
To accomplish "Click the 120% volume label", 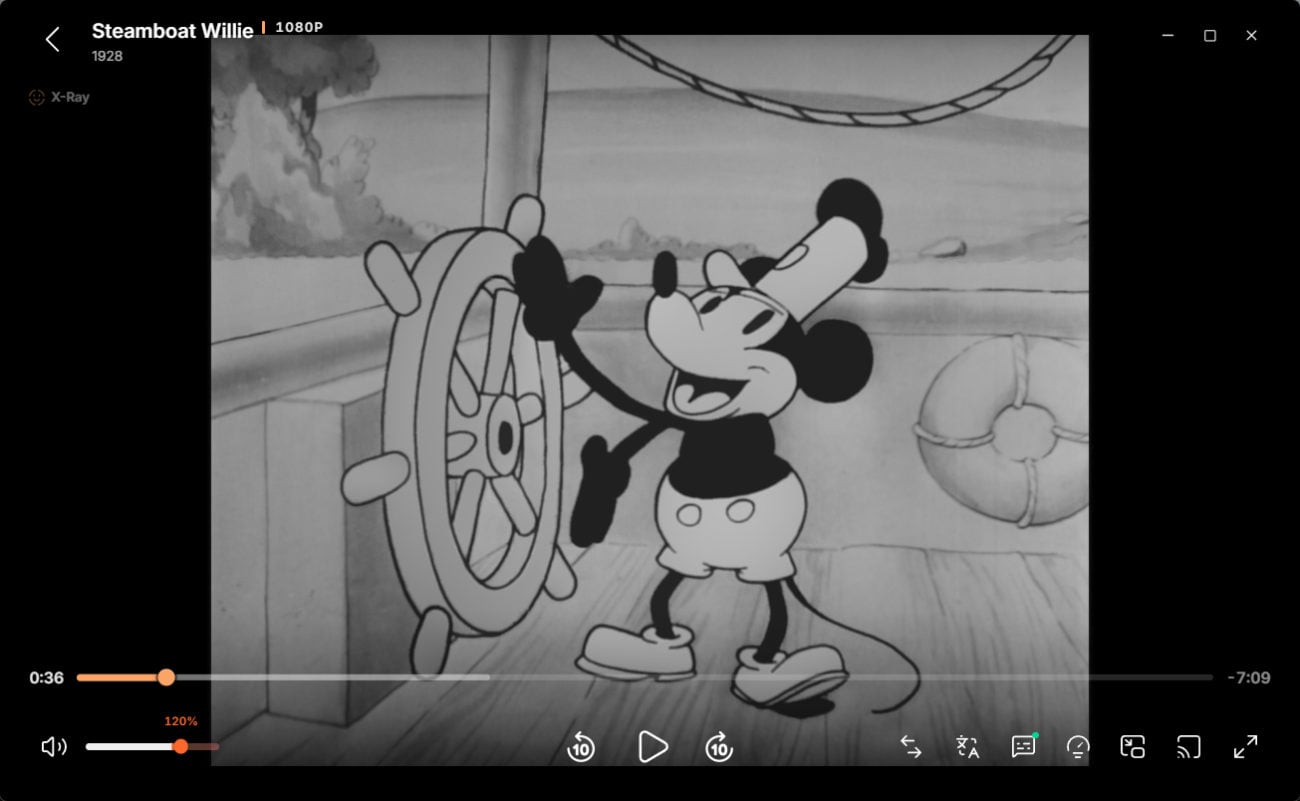I will click(181, 721).
